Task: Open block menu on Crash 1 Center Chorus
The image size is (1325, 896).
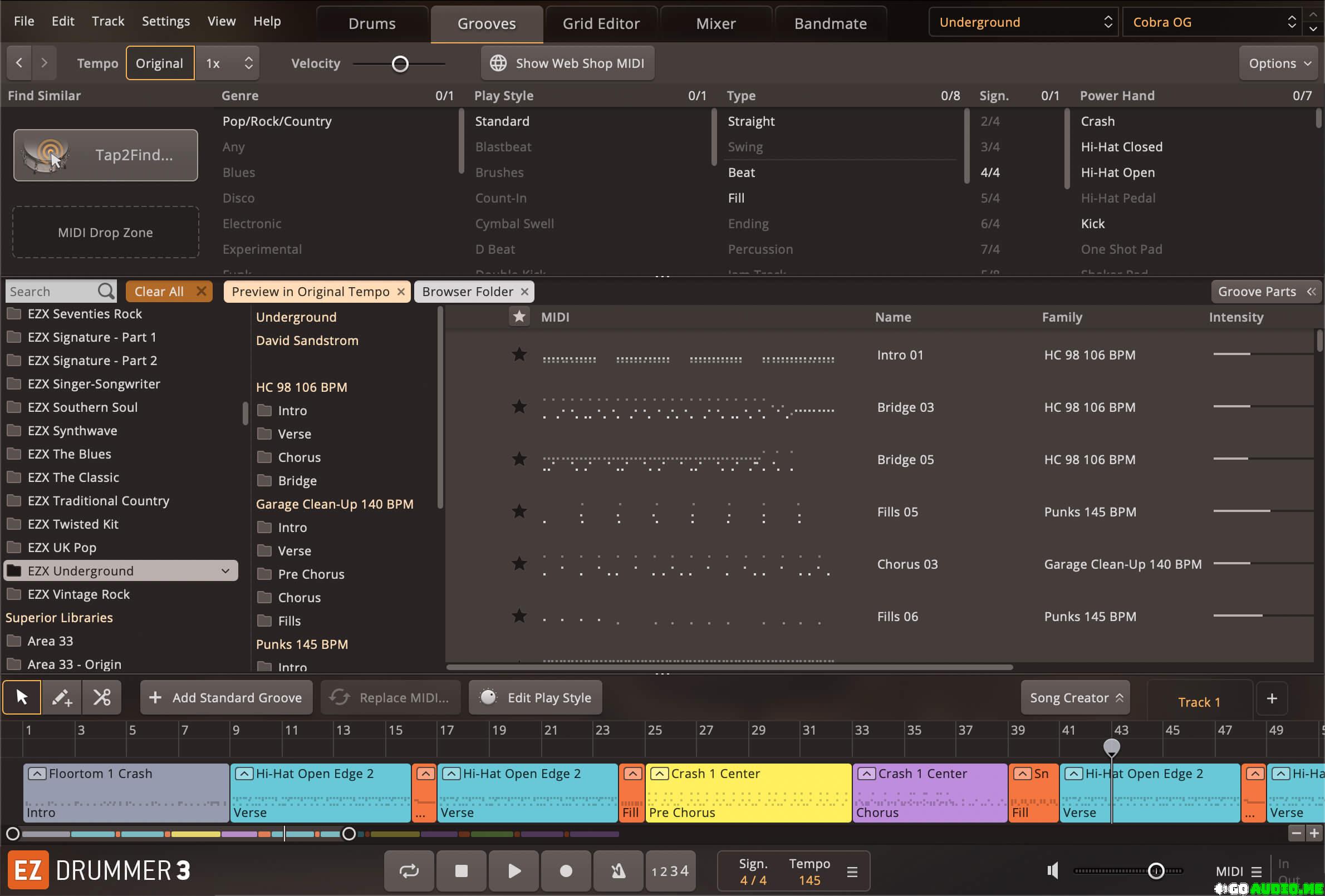Action: (x=867, y=774)
